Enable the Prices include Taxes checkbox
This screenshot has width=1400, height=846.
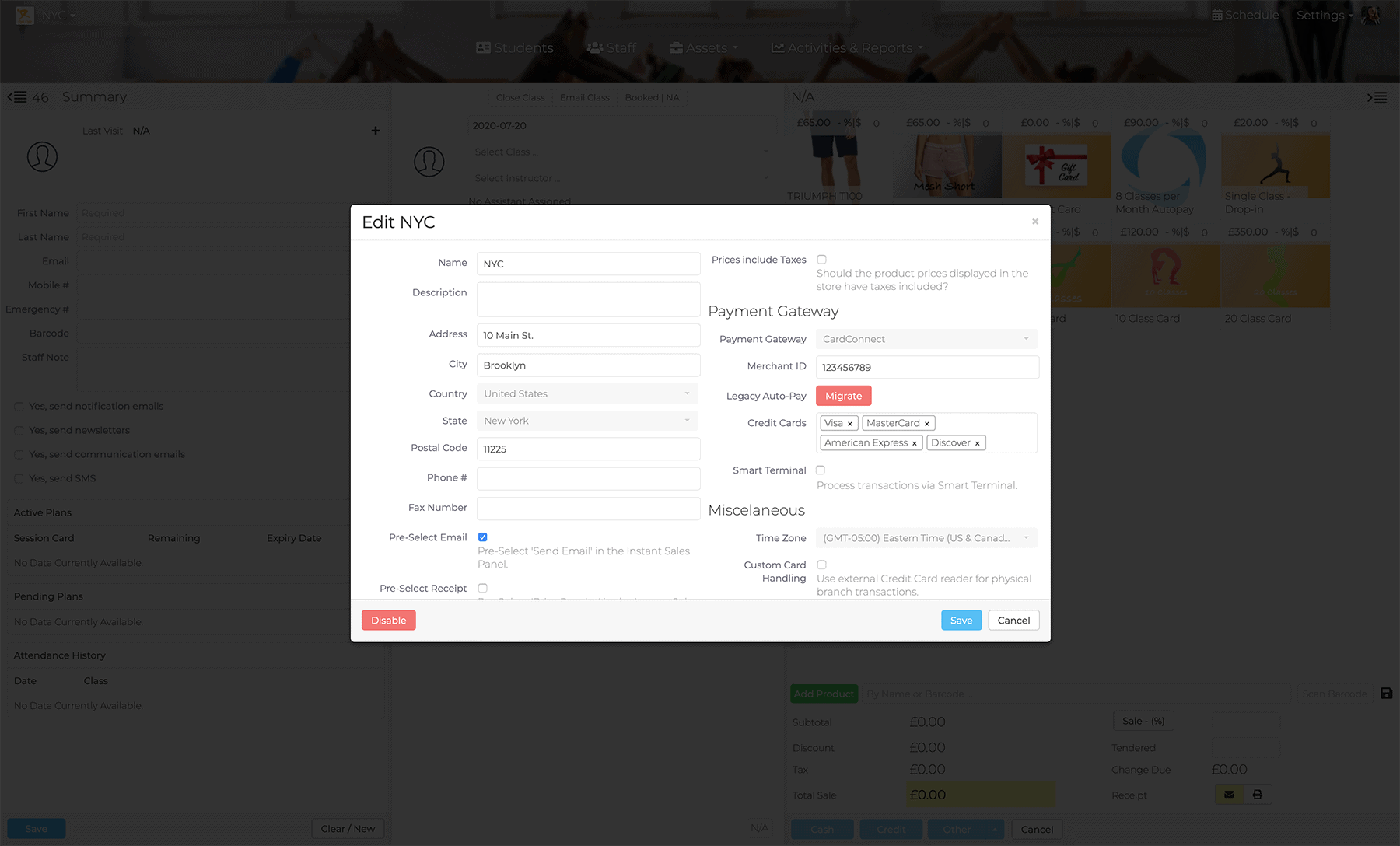coord(822,260)
